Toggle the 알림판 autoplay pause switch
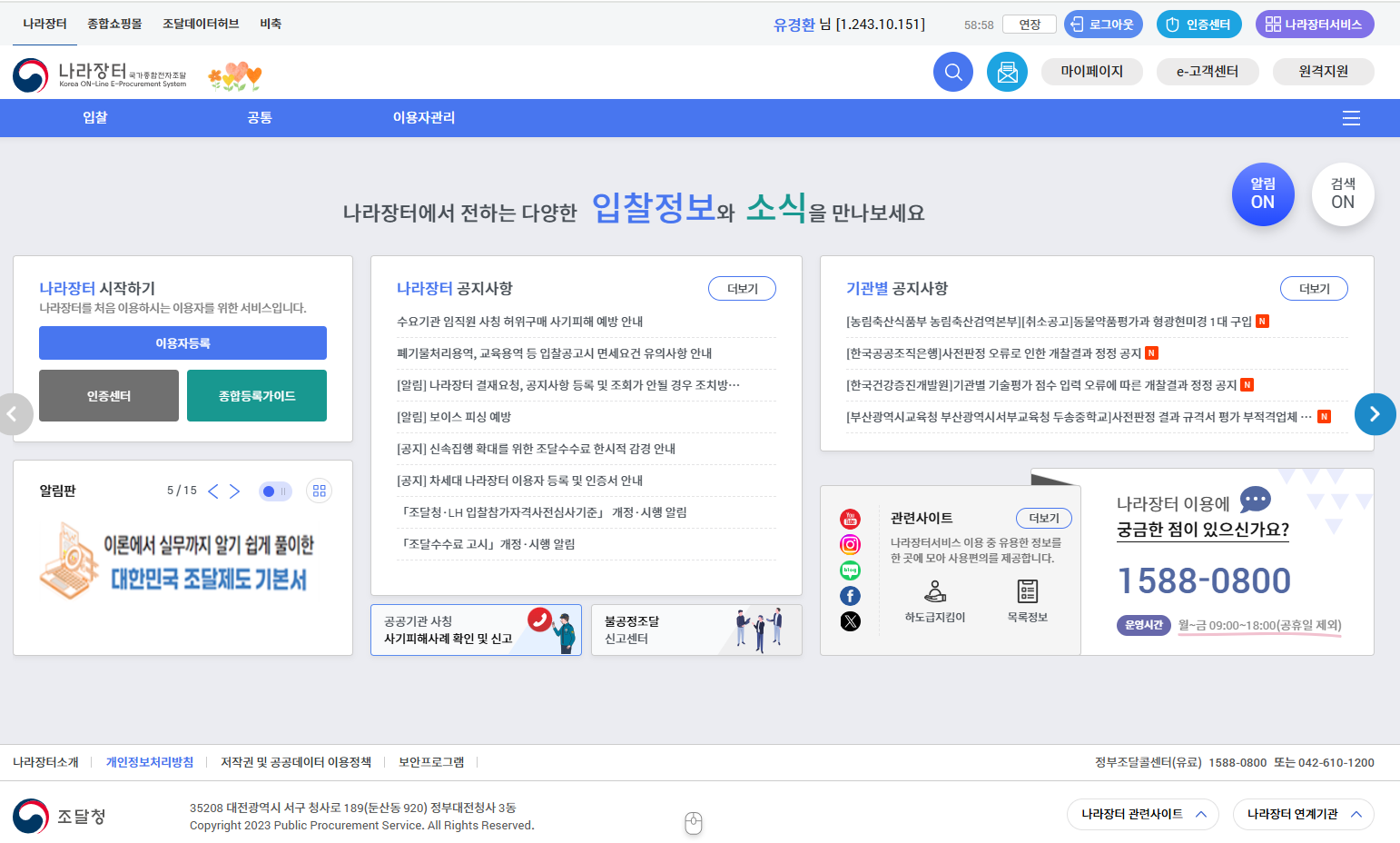Viewport: 1400px width, 843px height. (275, 491)
